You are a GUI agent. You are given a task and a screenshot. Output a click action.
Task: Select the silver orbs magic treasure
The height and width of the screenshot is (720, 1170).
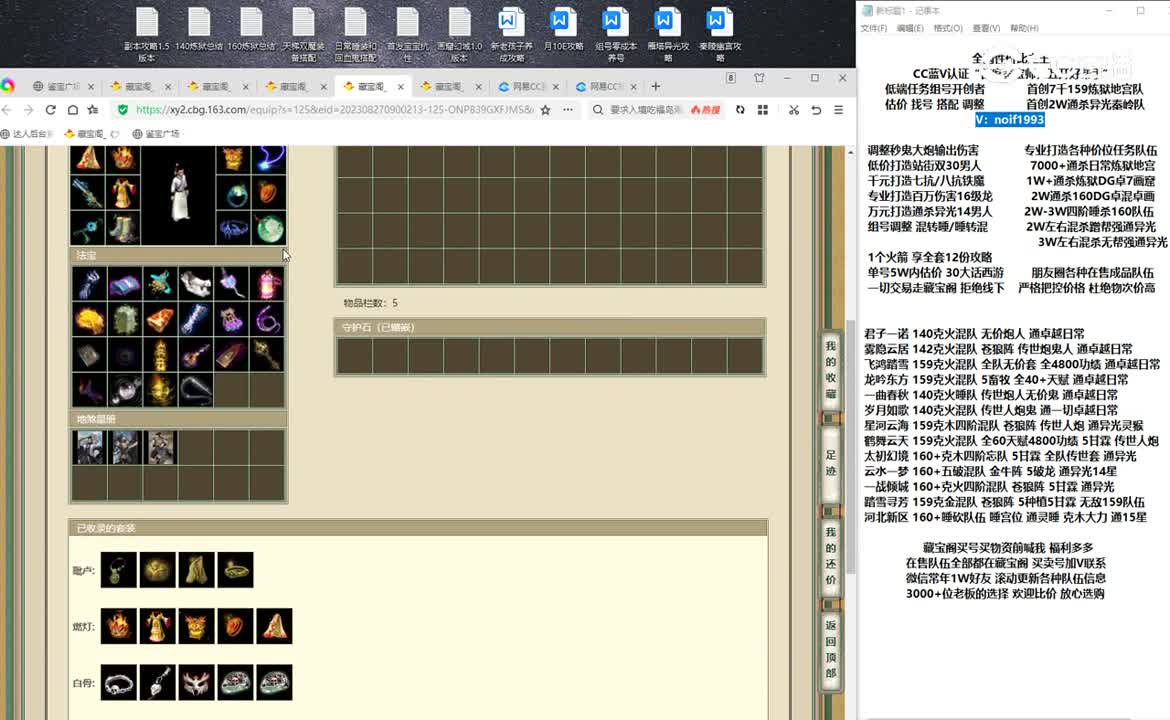[x=124, y=390]
